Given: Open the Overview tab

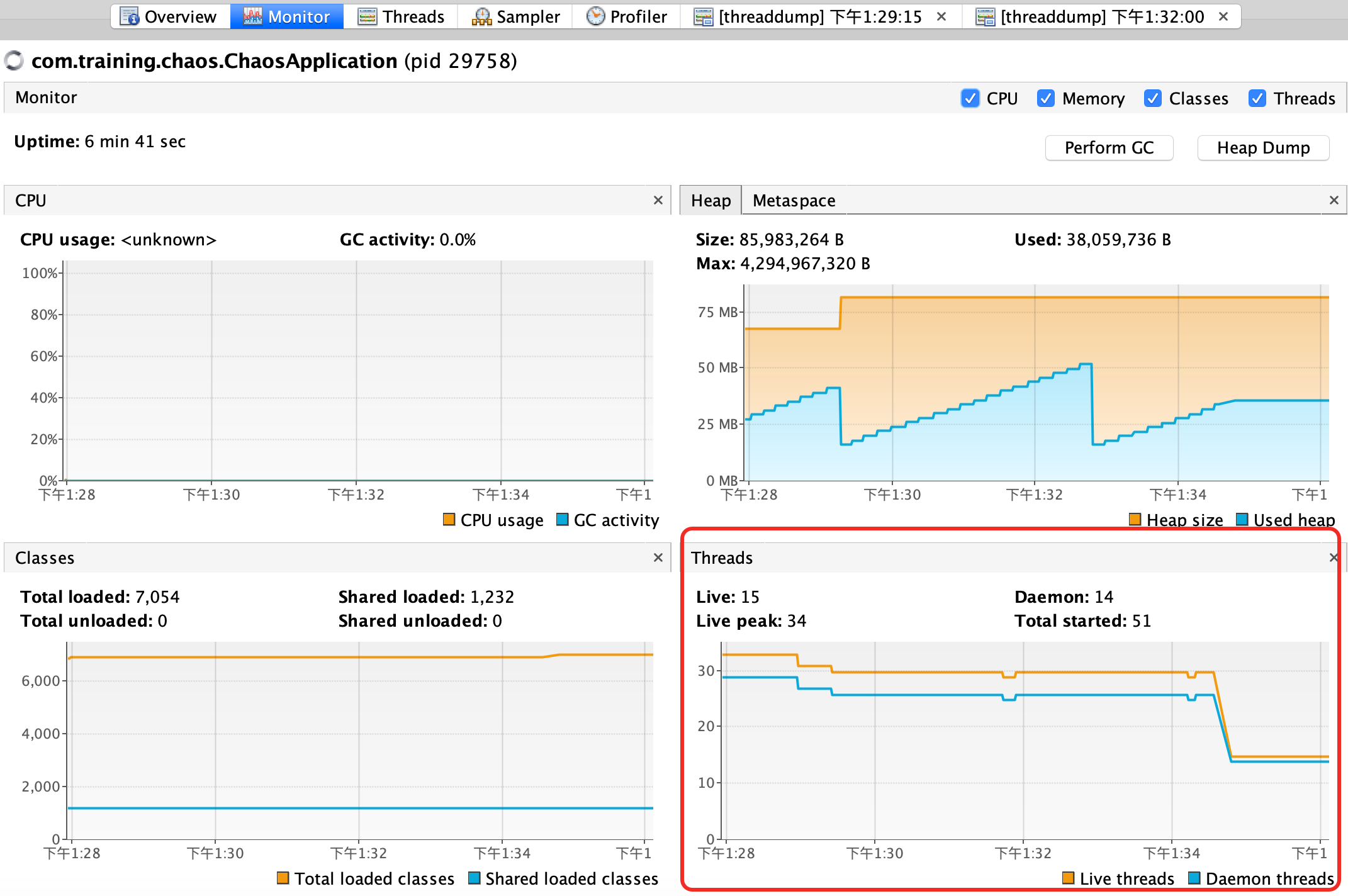Looking at the screenshot, I should [x=169, y=16].
